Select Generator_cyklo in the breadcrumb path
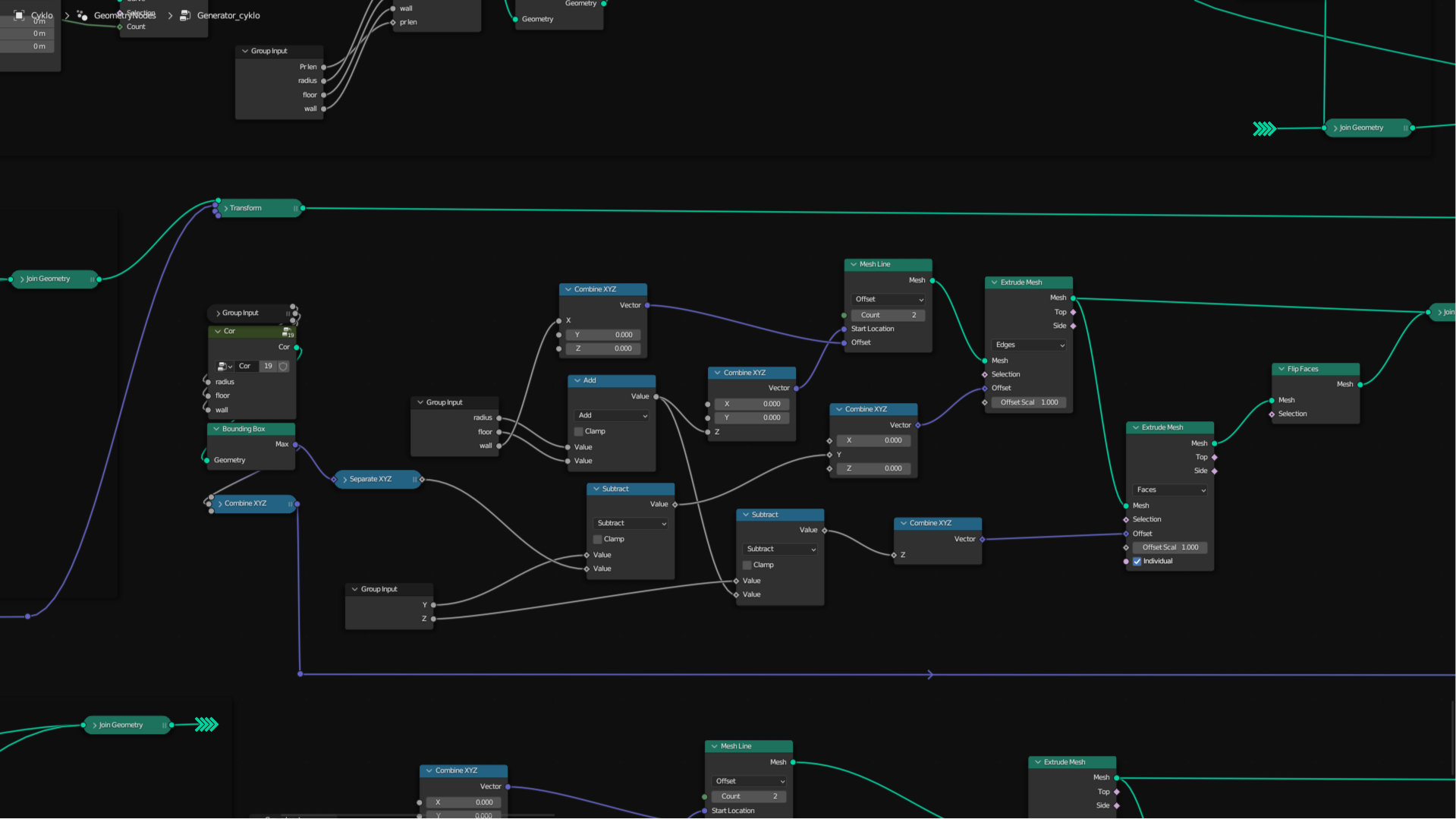1456x819 pixels. point(228,15)
